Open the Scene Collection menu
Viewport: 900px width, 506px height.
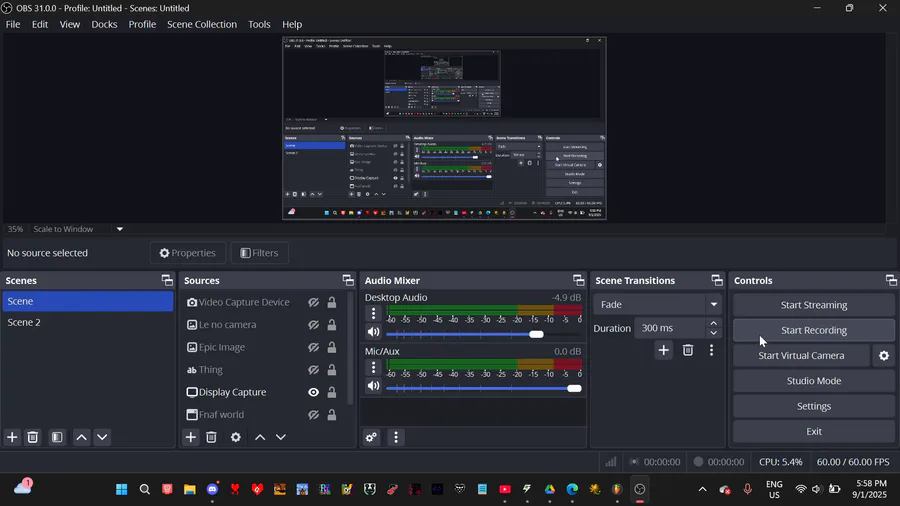(x=201, y=24)
